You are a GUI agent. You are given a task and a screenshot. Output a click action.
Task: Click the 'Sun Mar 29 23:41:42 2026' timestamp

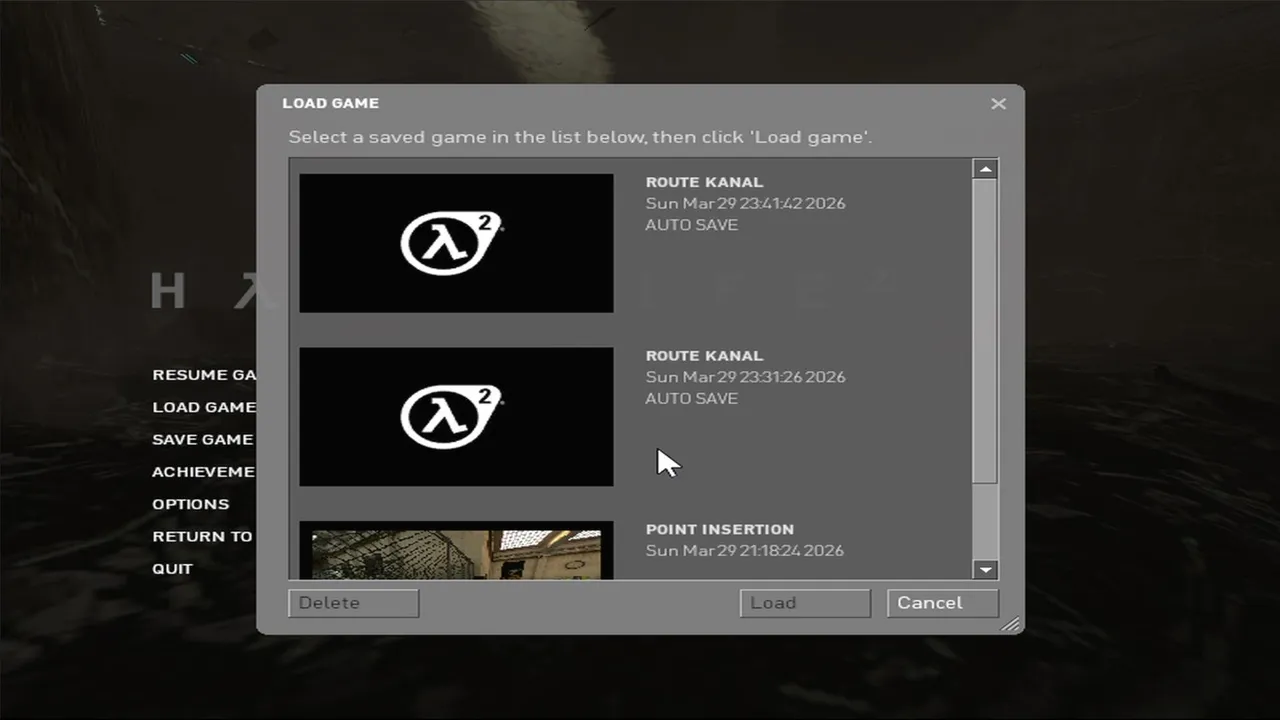pos(745,203)
